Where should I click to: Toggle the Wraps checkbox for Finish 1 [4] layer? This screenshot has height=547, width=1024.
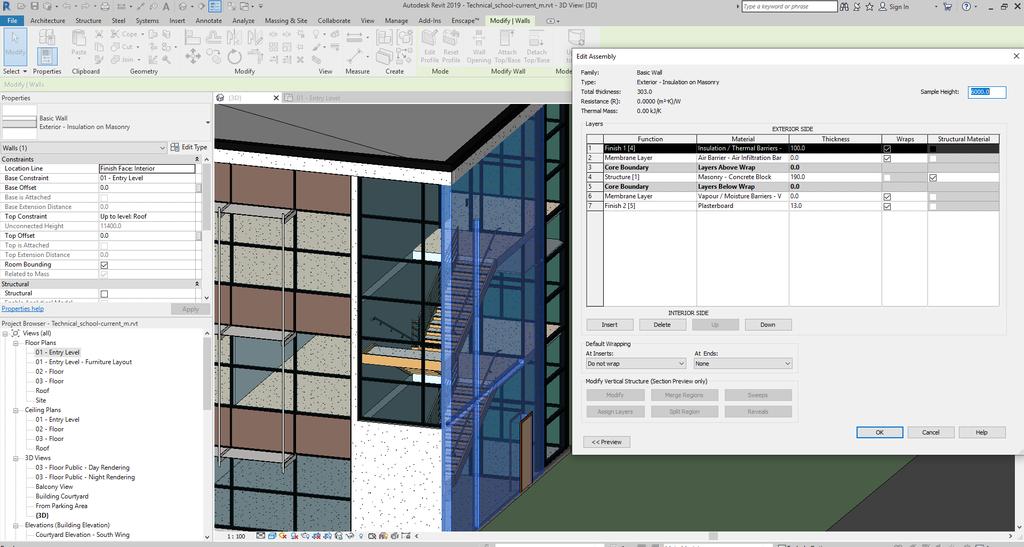point(886,148)
